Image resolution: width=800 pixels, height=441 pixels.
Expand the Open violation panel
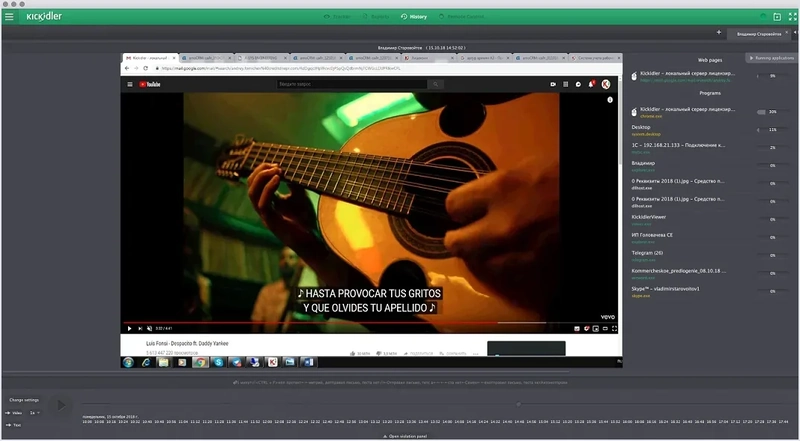pyautogui.click(x=405, y=436)
